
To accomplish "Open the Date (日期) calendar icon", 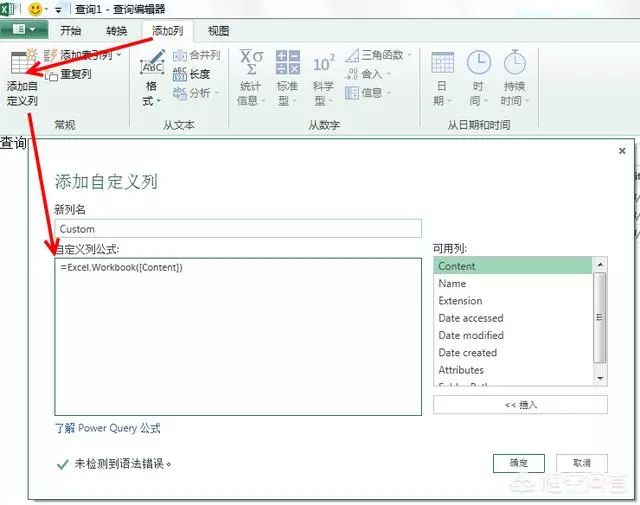I will point(442,62).
